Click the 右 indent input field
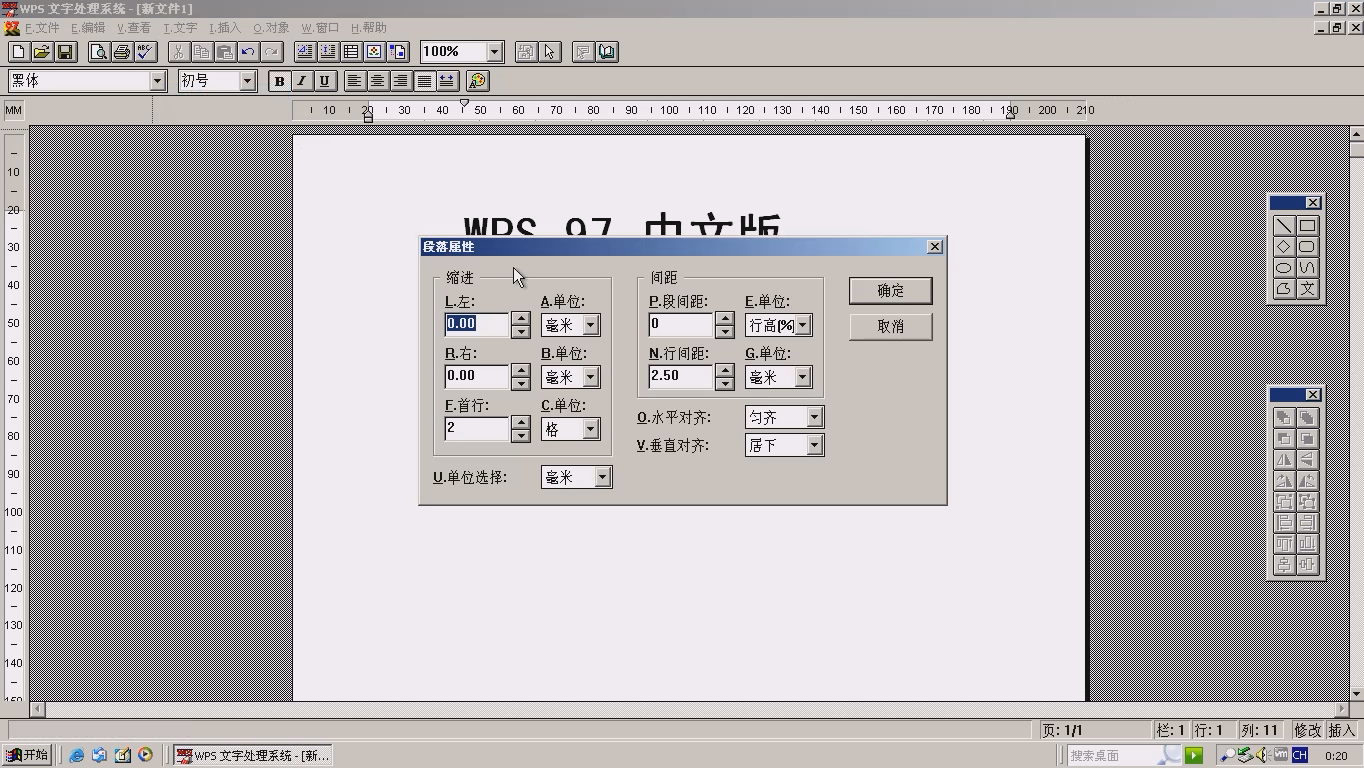1364x768 pixels. click(x=477, y=376)
